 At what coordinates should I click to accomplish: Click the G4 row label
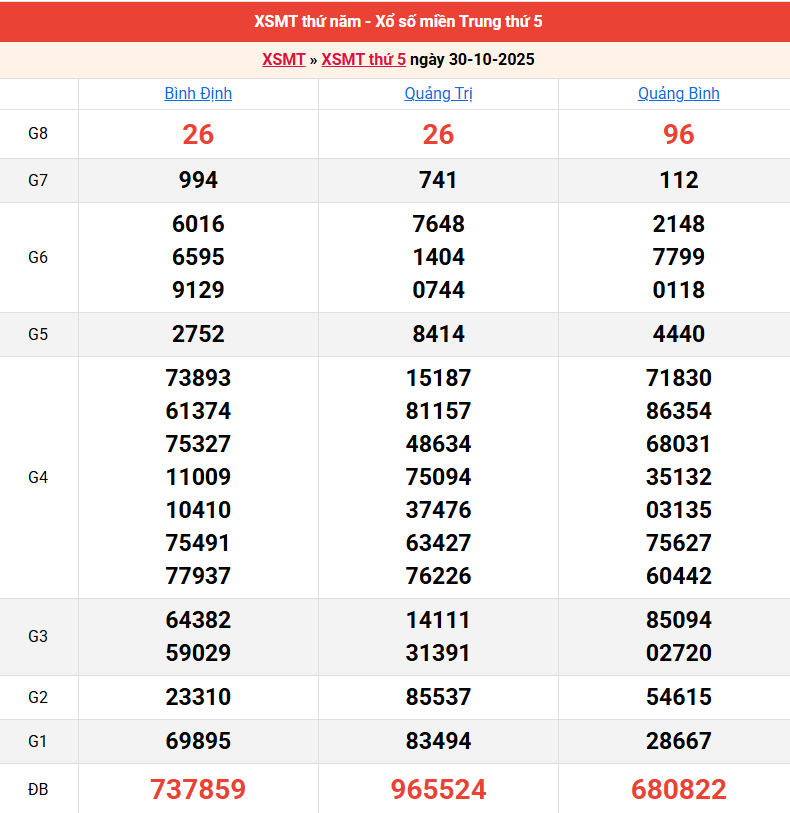pyautogui.click(x=38, y=477)
